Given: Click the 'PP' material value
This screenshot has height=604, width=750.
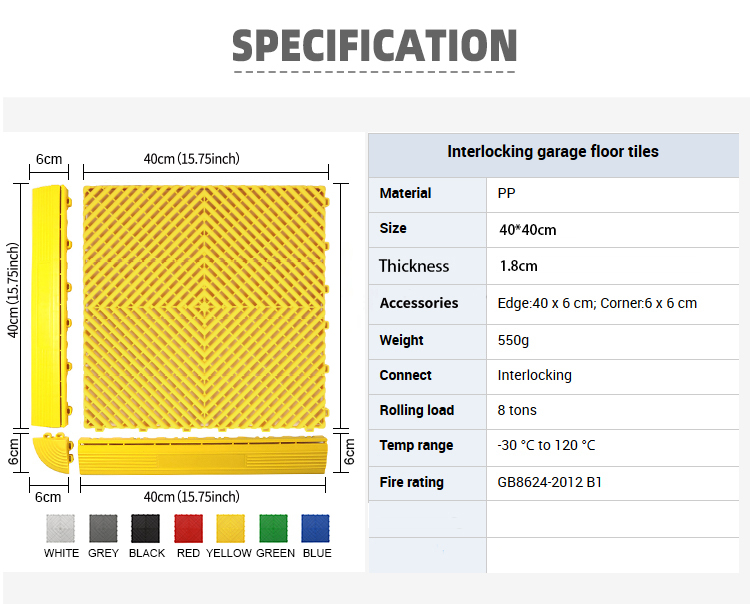Looking at the screenshot, I should point(507,194).
